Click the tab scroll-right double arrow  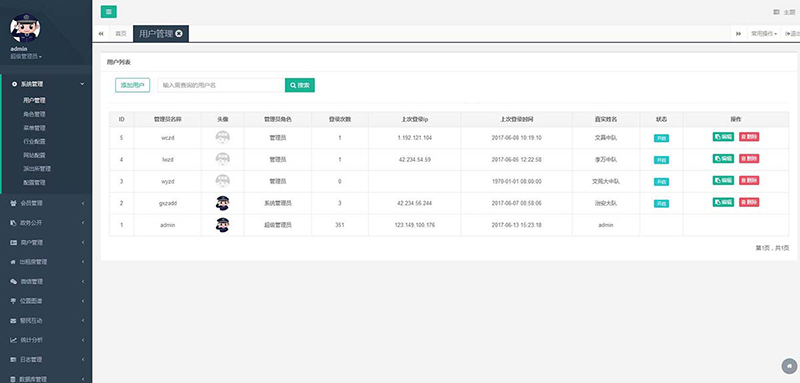(x=738, y=34)
